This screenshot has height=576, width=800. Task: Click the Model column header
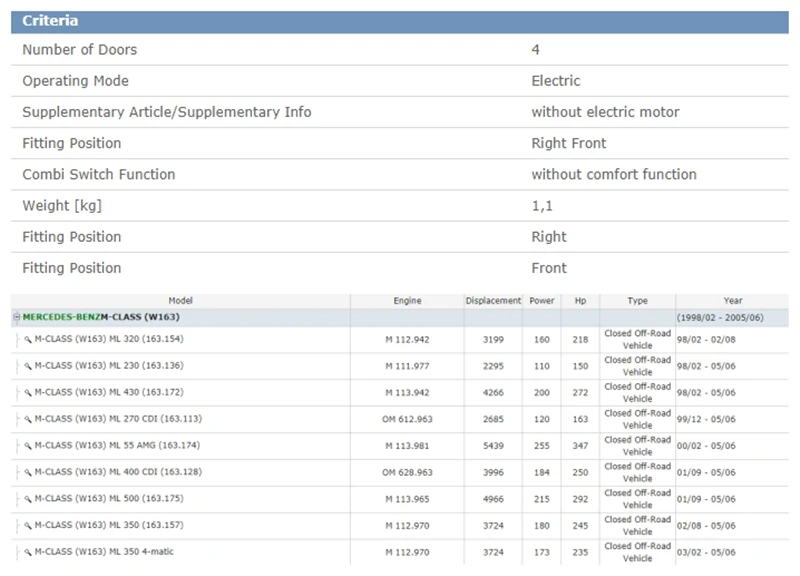pos(181,300)
